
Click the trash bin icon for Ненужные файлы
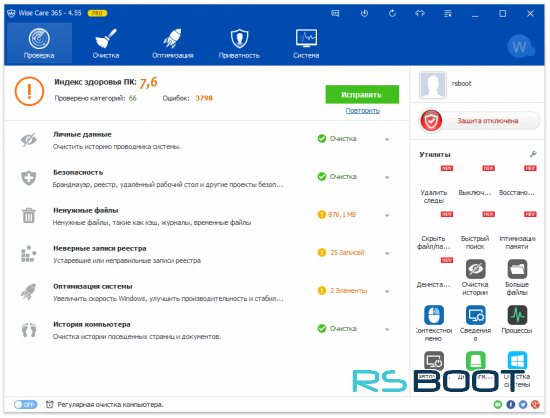point(29,215)
